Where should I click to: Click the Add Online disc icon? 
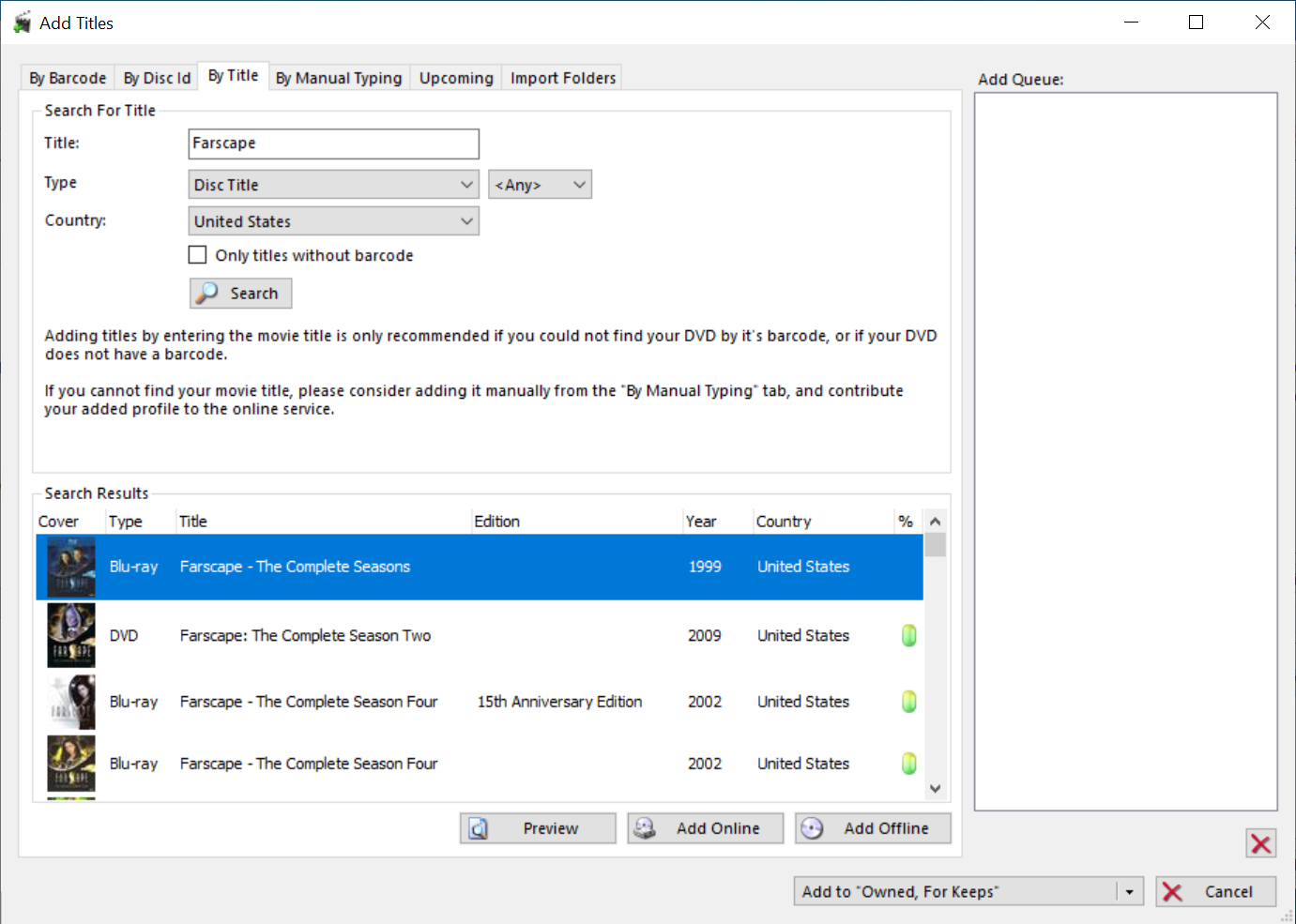click(x=645, y=828)
